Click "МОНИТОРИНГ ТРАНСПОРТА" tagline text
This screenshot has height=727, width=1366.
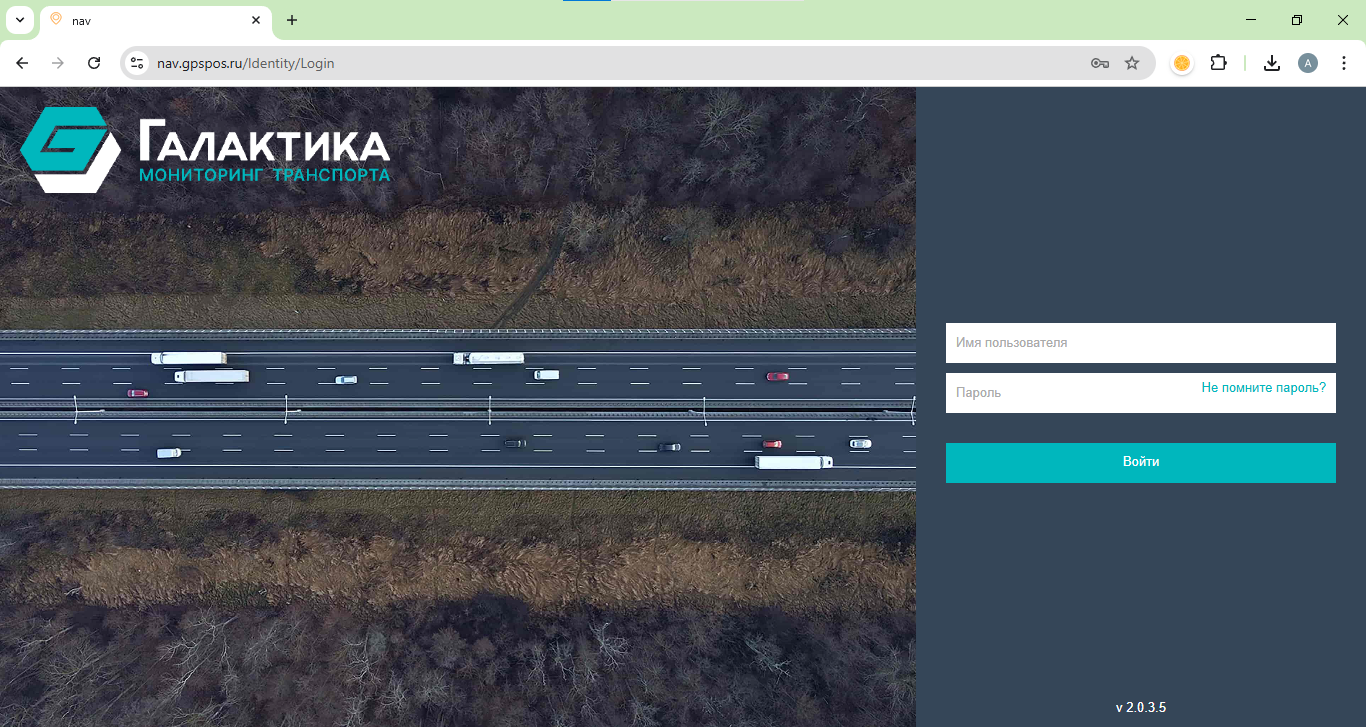pos(264,175)
